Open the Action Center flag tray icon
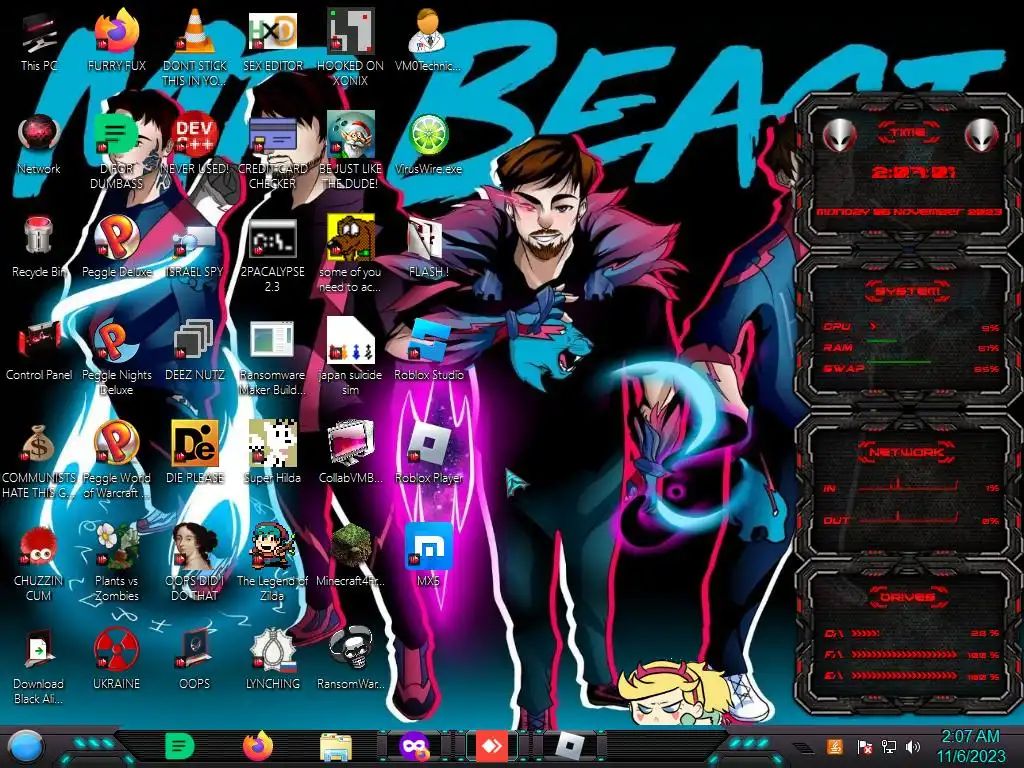 pos(863,746)
